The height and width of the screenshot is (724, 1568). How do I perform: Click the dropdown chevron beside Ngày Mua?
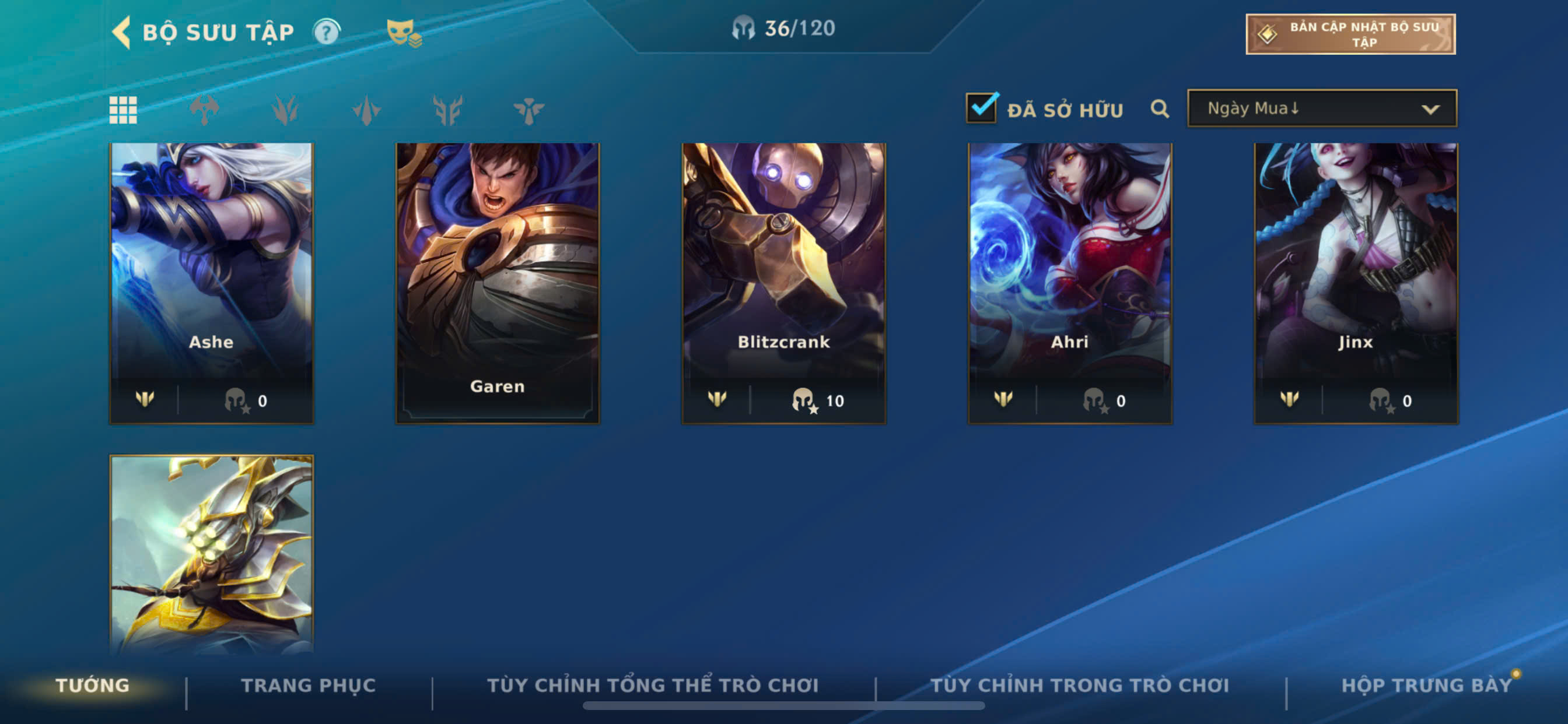tap(1430, 110)
